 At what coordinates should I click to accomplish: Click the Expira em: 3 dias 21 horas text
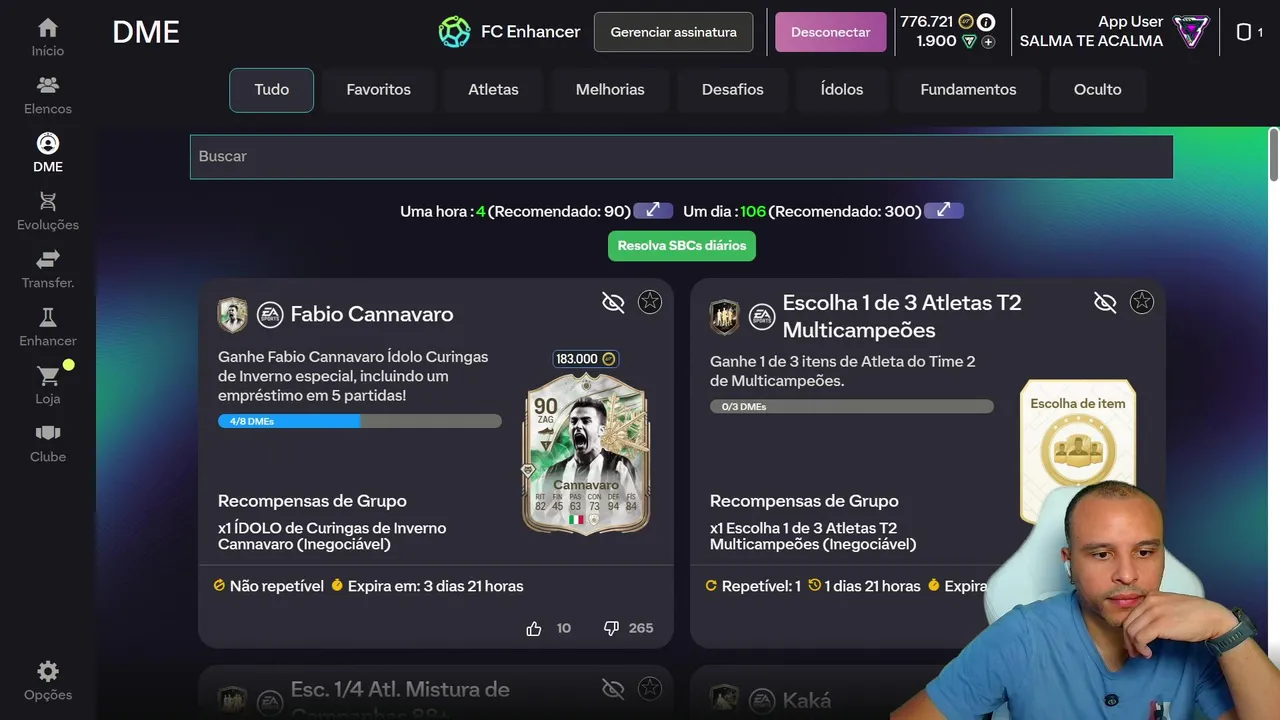click(435, 586)
